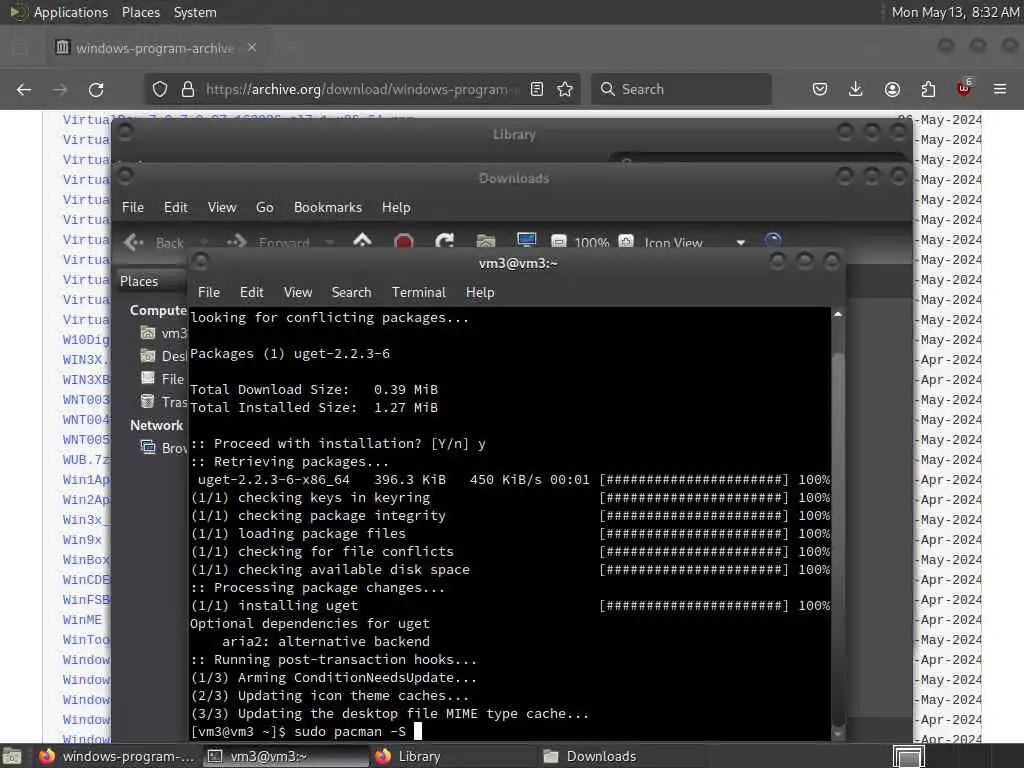Open the Places sidebar selector
1024x768 pixels.
pos(153,281)
